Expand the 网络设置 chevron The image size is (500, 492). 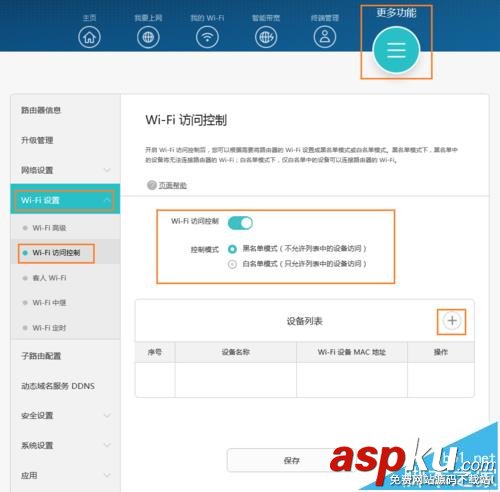(x=107, y=170)
